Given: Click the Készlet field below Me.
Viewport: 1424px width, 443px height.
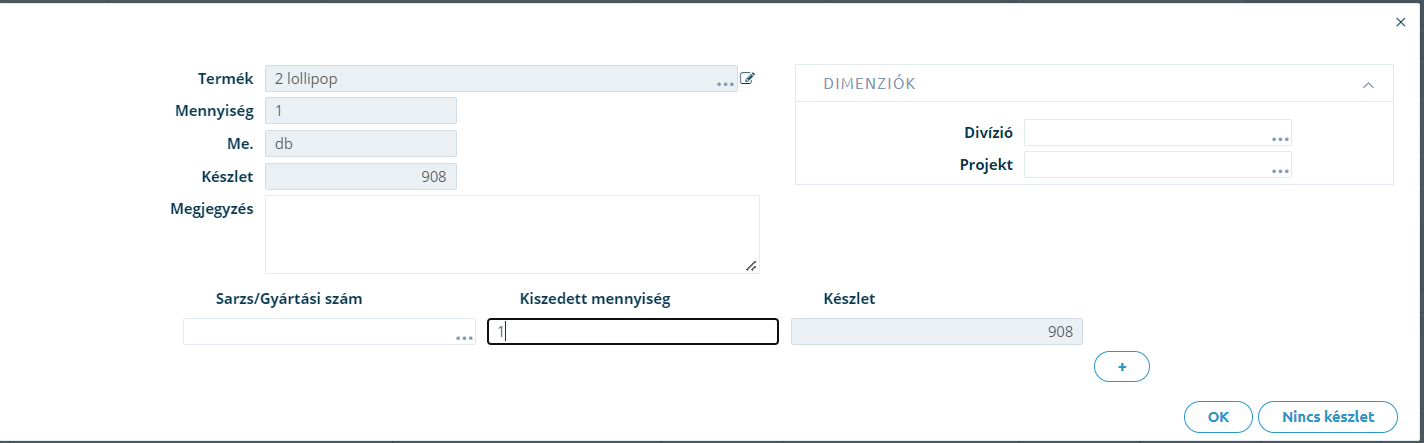Looking at the screenshot, I should 361,177.
